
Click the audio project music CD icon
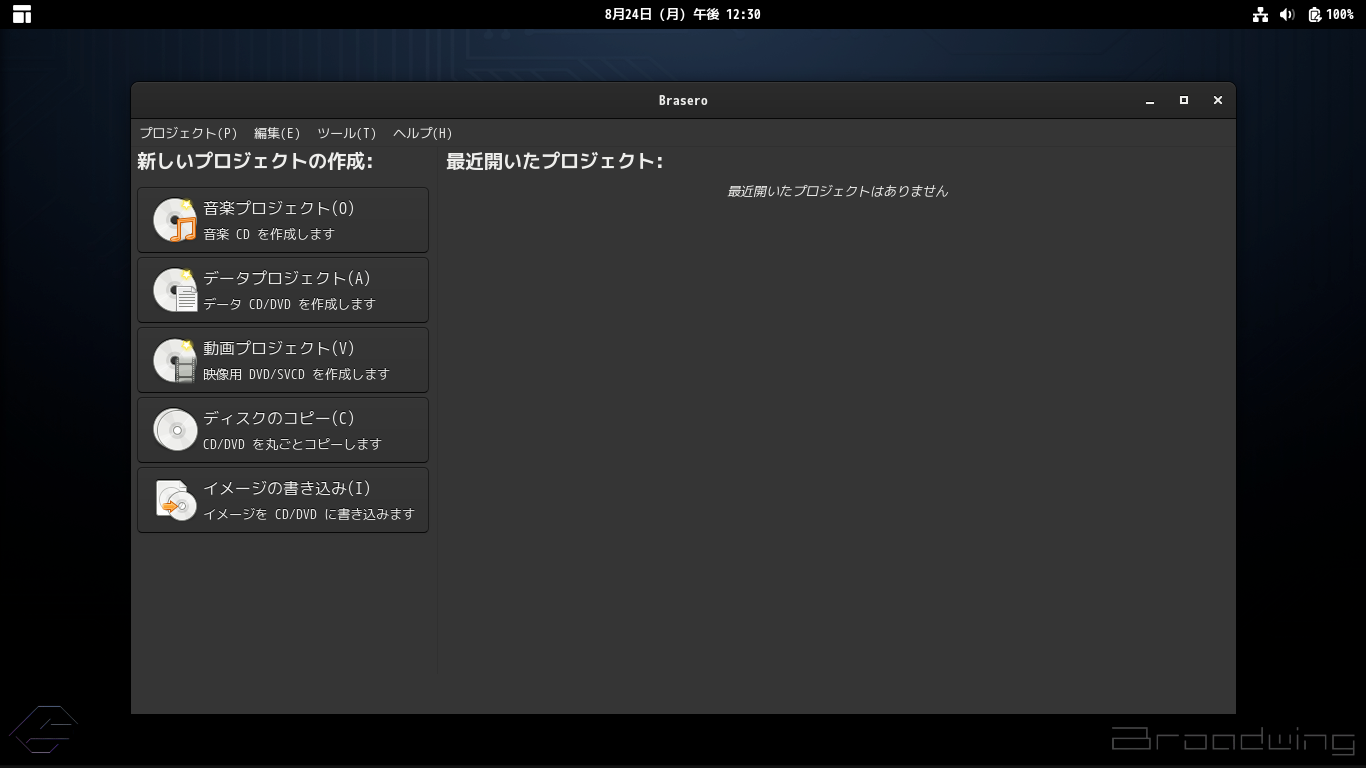tap(175, 220)
